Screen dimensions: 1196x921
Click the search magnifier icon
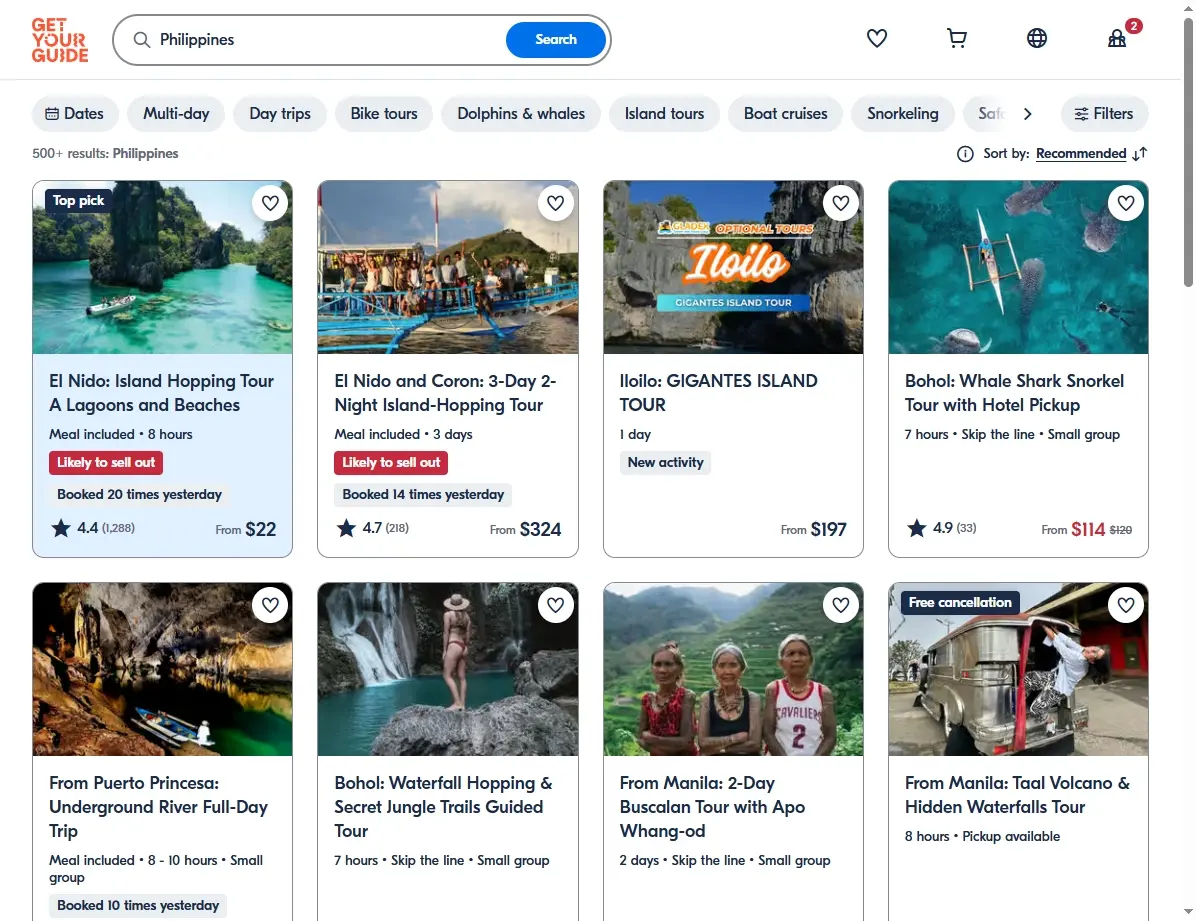[142, 40]
